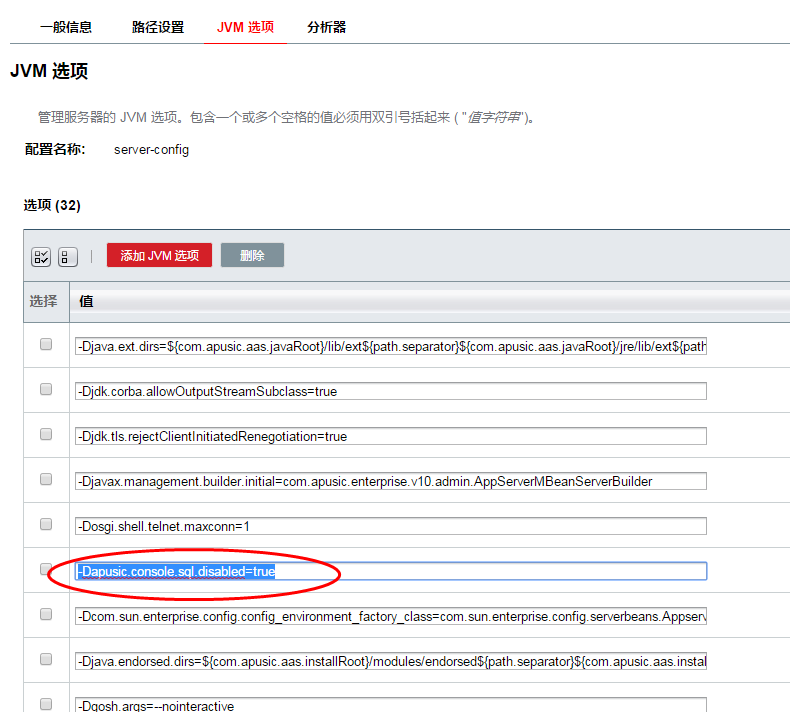790x712 pixels.
Task: Open the 路径设置 tab
Action: [x=158, y=27]
